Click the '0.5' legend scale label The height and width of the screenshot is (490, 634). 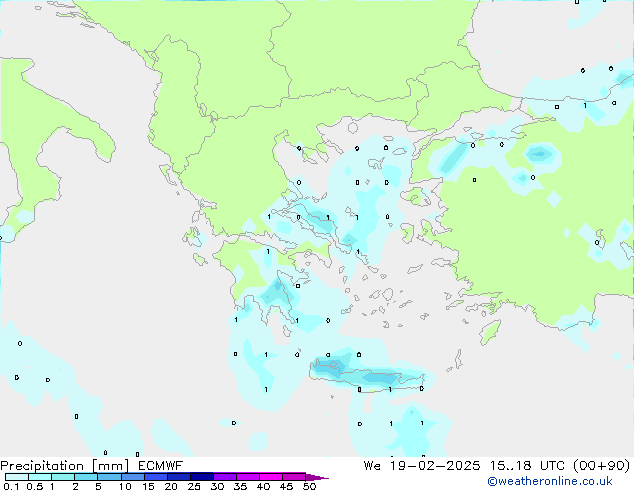point(35,486)
